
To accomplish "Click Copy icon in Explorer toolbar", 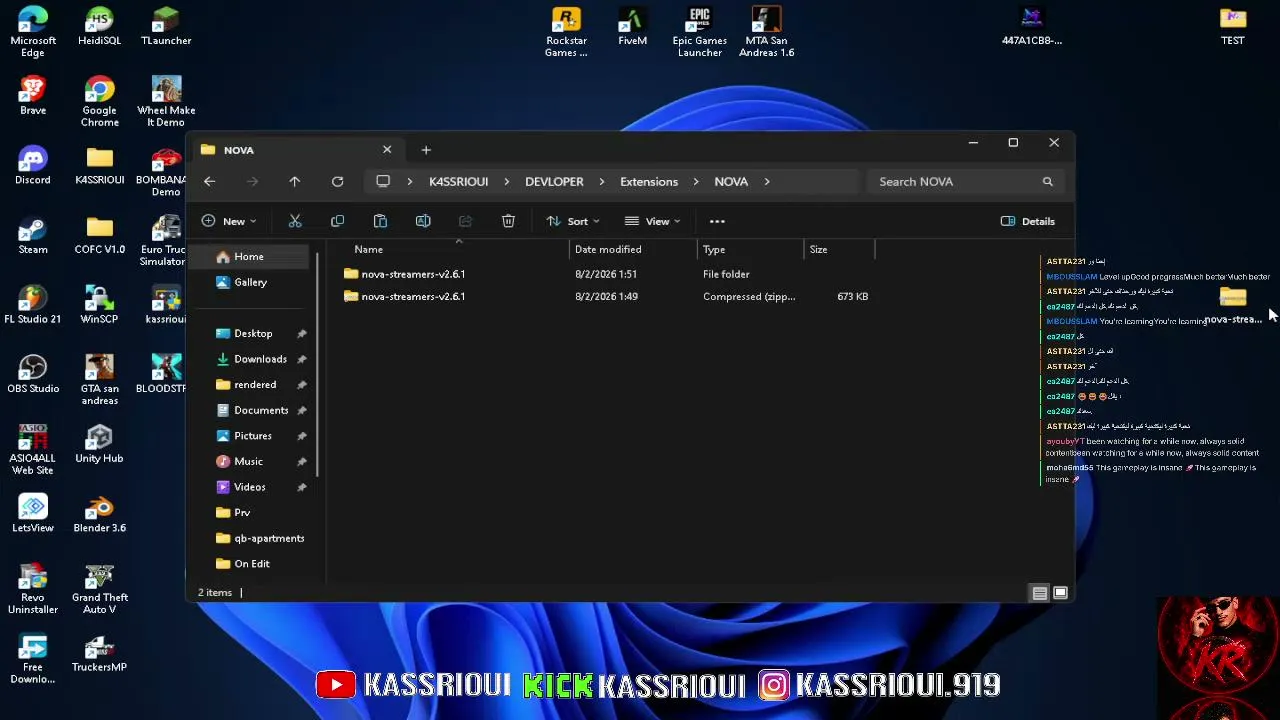I will tap(337, 221).
